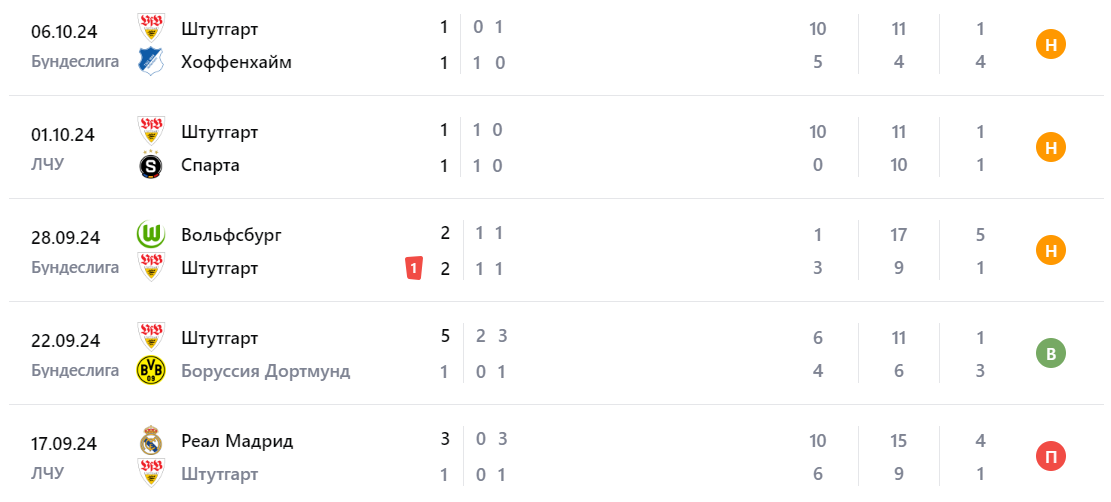Click the red loss result badge

pyautogui.click(x=1051, y=457)
